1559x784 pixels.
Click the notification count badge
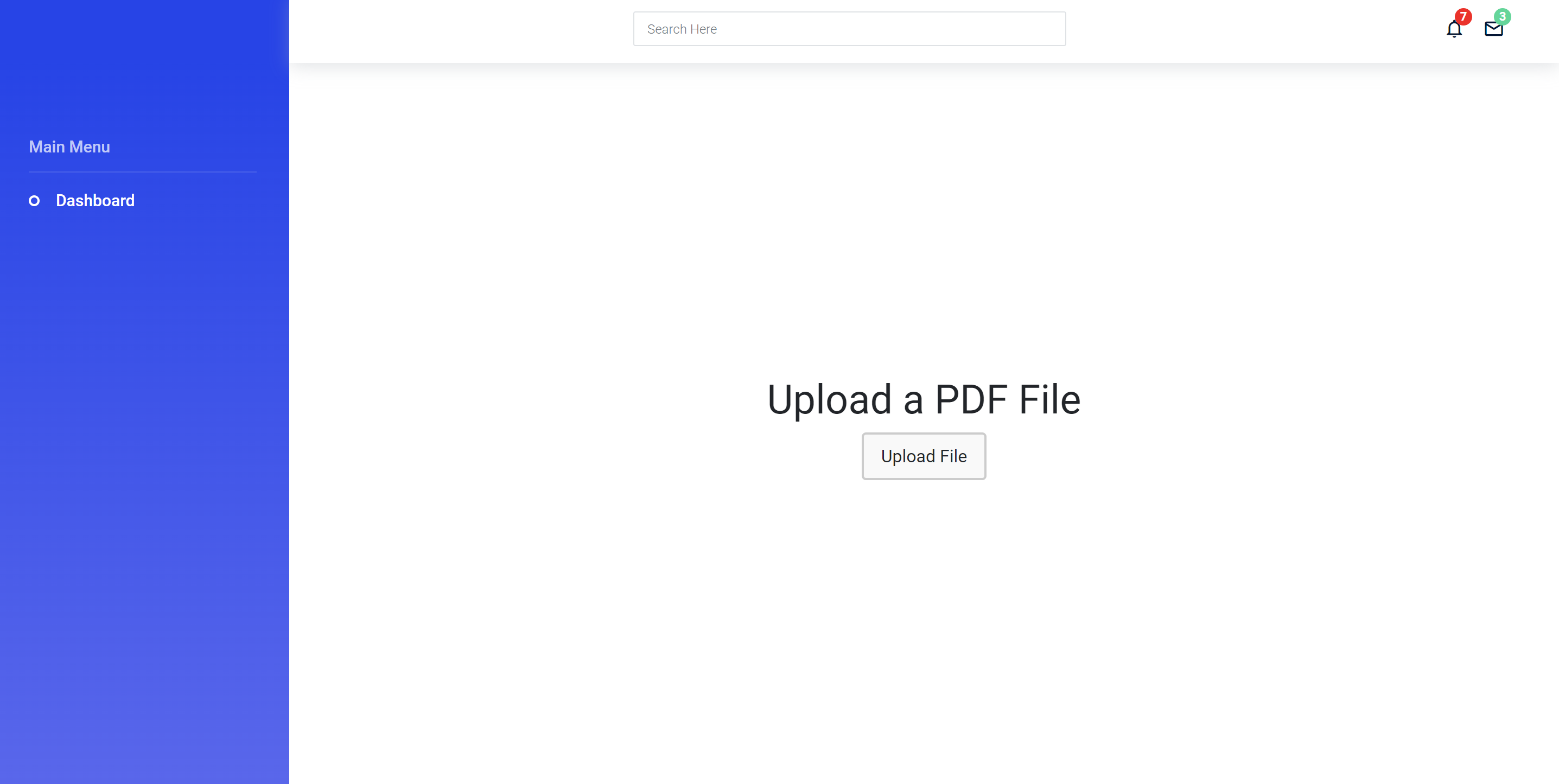tap(1463, 16)
